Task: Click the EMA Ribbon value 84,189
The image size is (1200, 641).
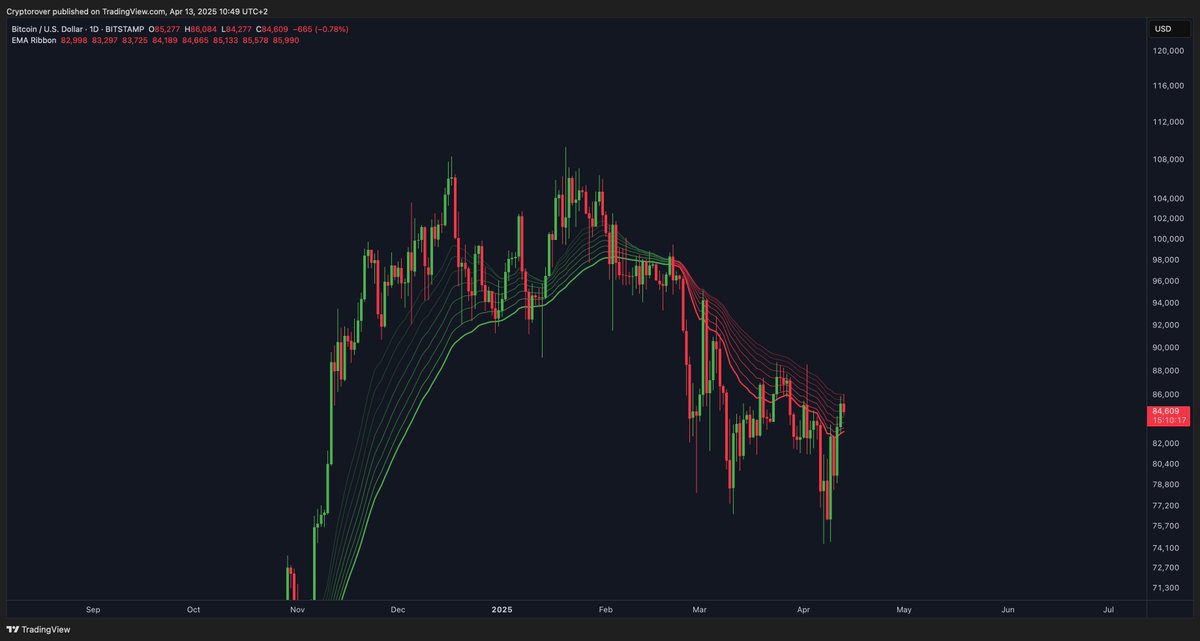Action: point(164,40)
